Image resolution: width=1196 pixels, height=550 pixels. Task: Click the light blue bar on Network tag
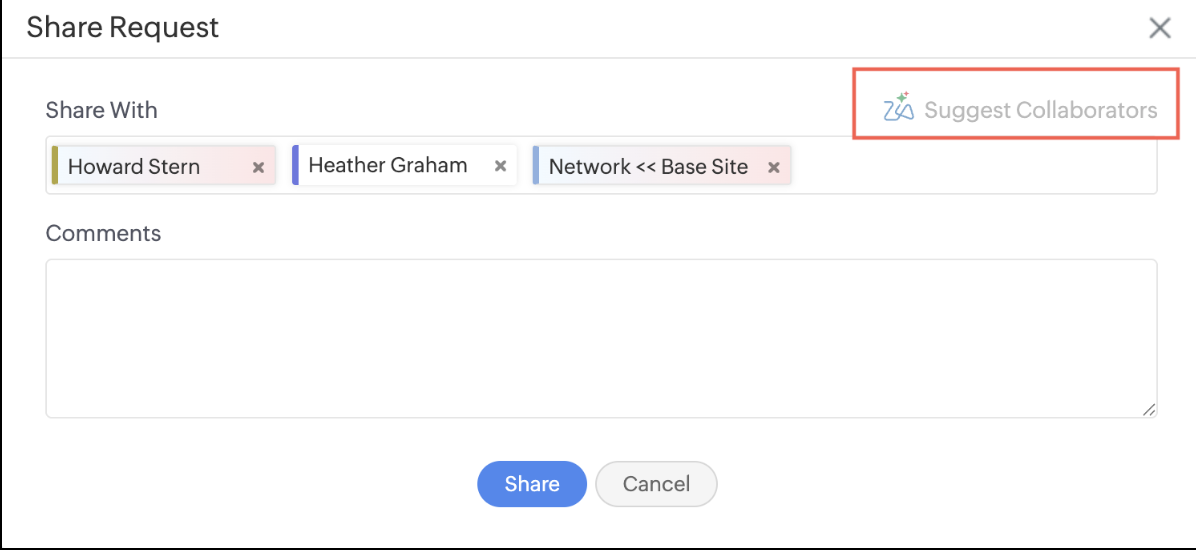click(536, 166)
